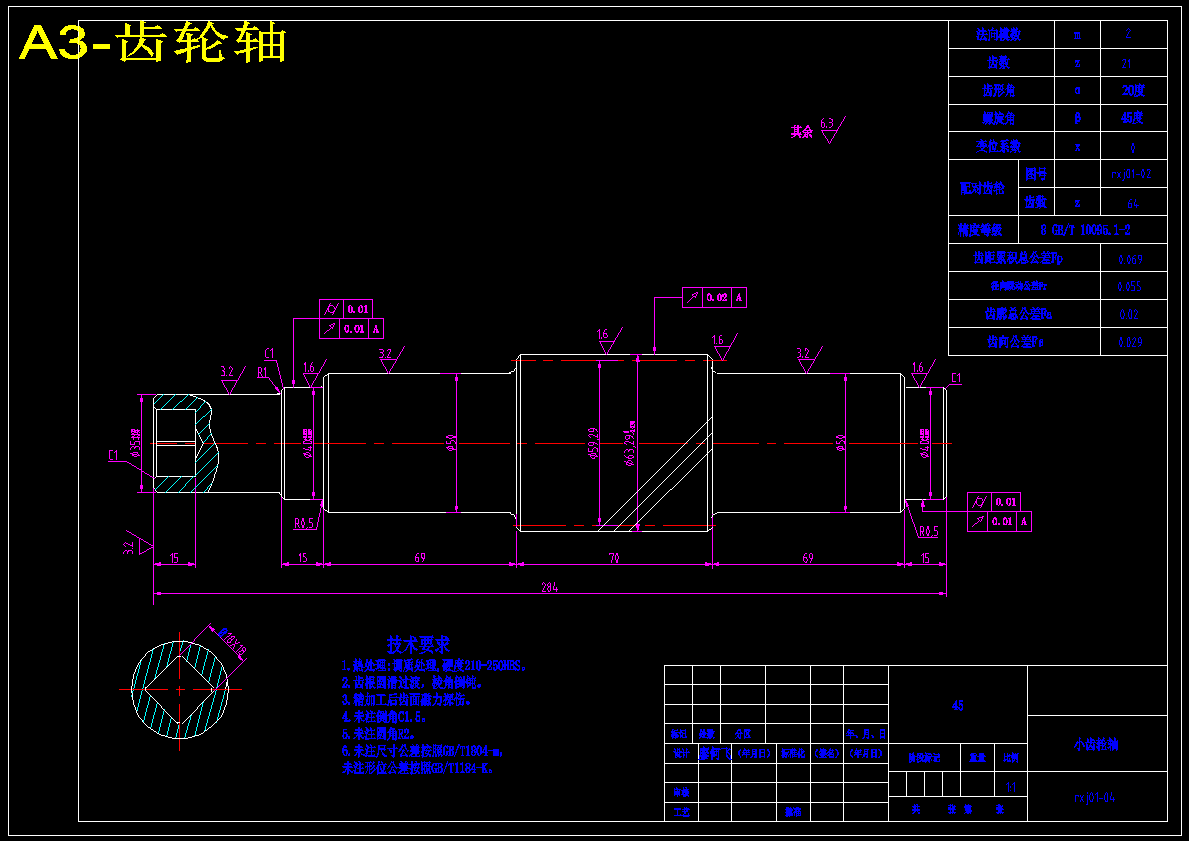Viewport: 1189px width, 841px height.
Task: Select requirement line 1 about 热处理 hardness
Action: 433,666
